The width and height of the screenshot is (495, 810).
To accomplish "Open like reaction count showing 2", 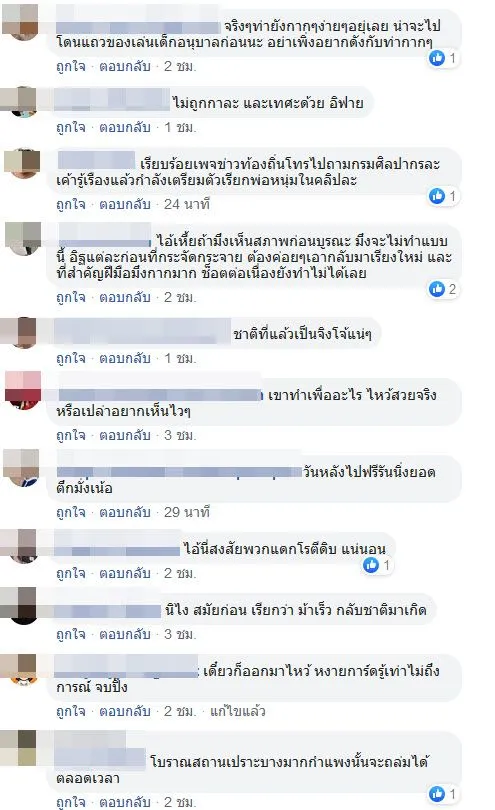I will click(443, 289).
